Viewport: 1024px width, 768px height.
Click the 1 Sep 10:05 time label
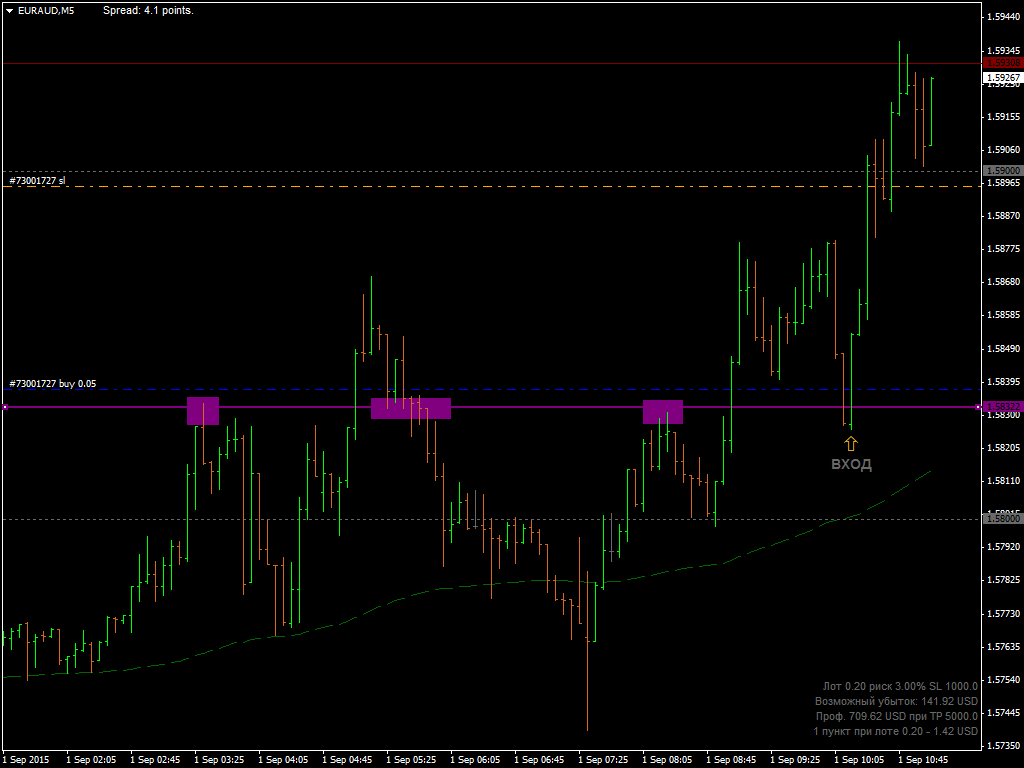pyautogui.click(x=859, y=760)
